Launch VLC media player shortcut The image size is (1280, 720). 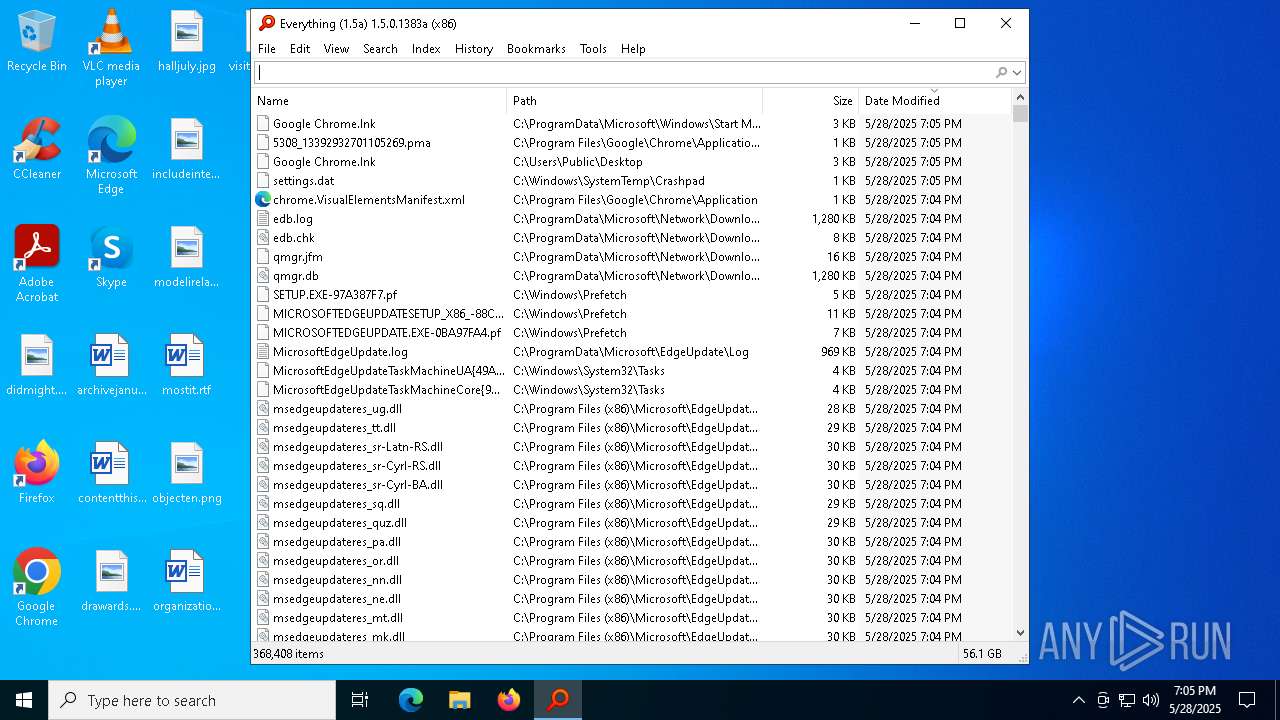tap(111, 47)
